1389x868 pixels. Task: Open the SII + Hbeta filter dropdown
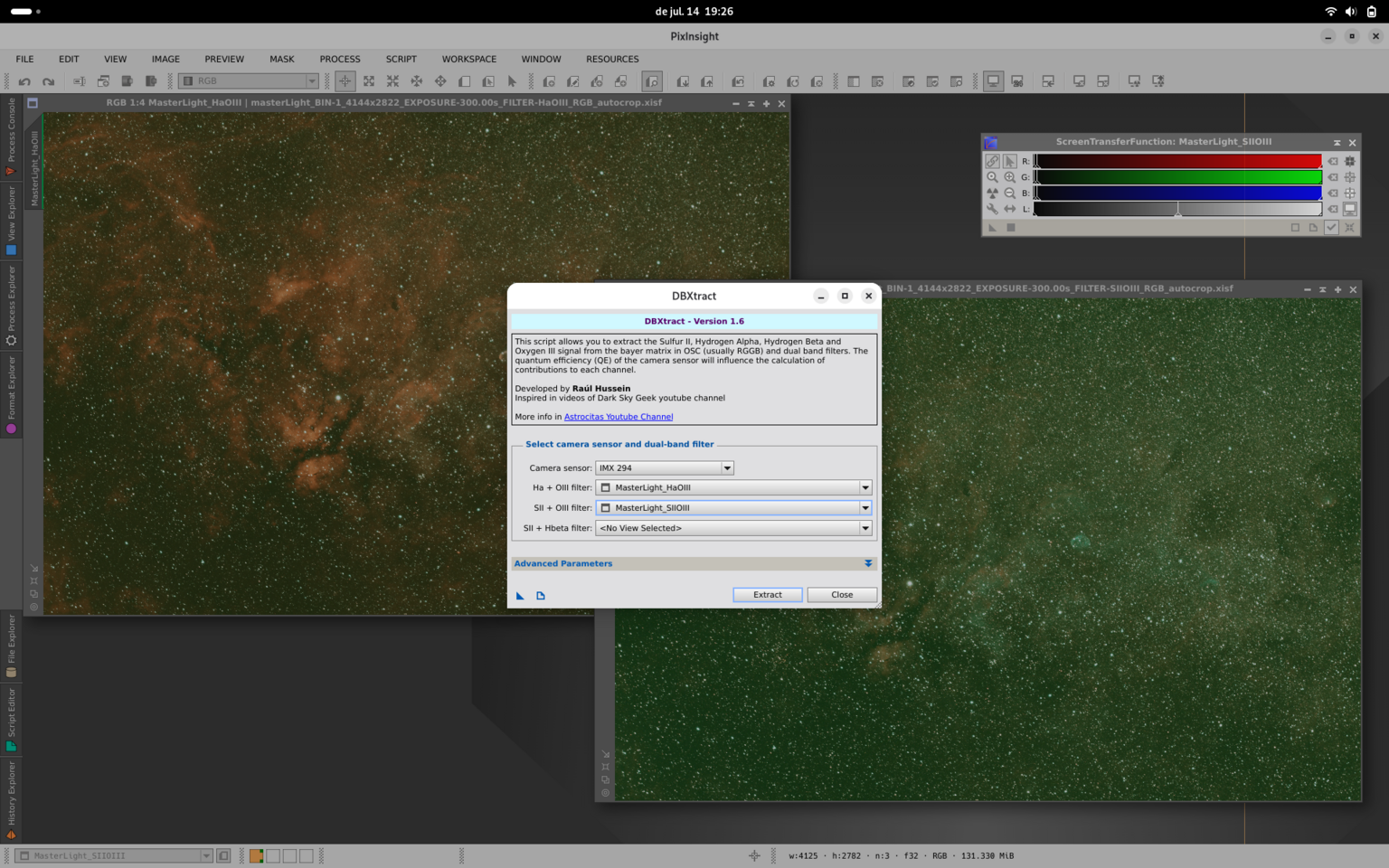[x=733, y=528]
